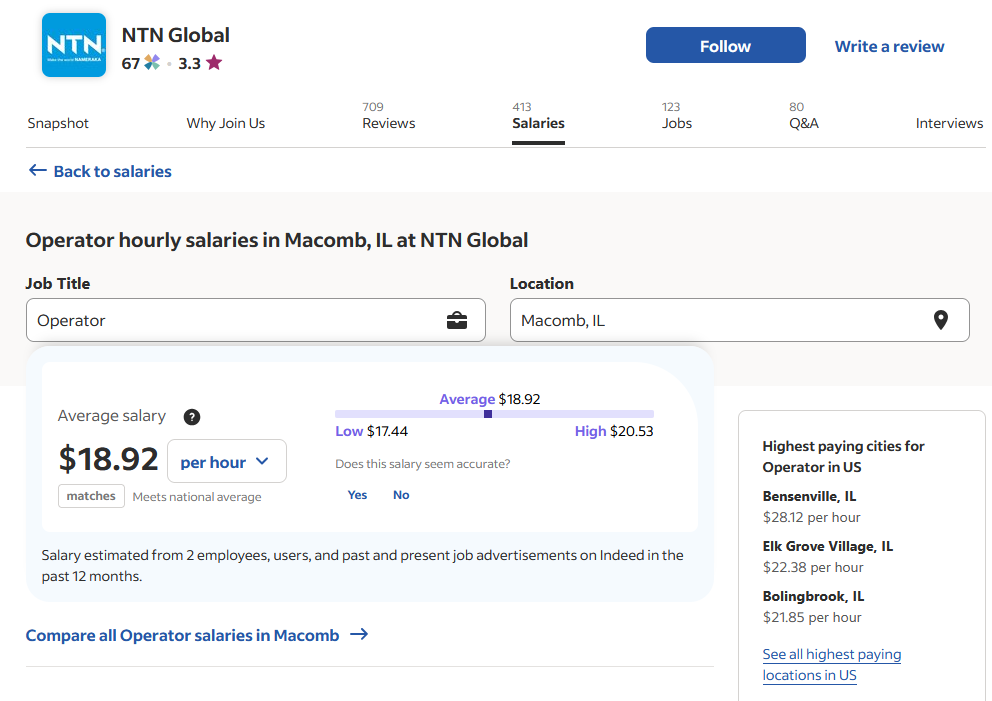Switch to the Why Join Us tab
Viewport: 992px width, 701px height.
(226, 123)
